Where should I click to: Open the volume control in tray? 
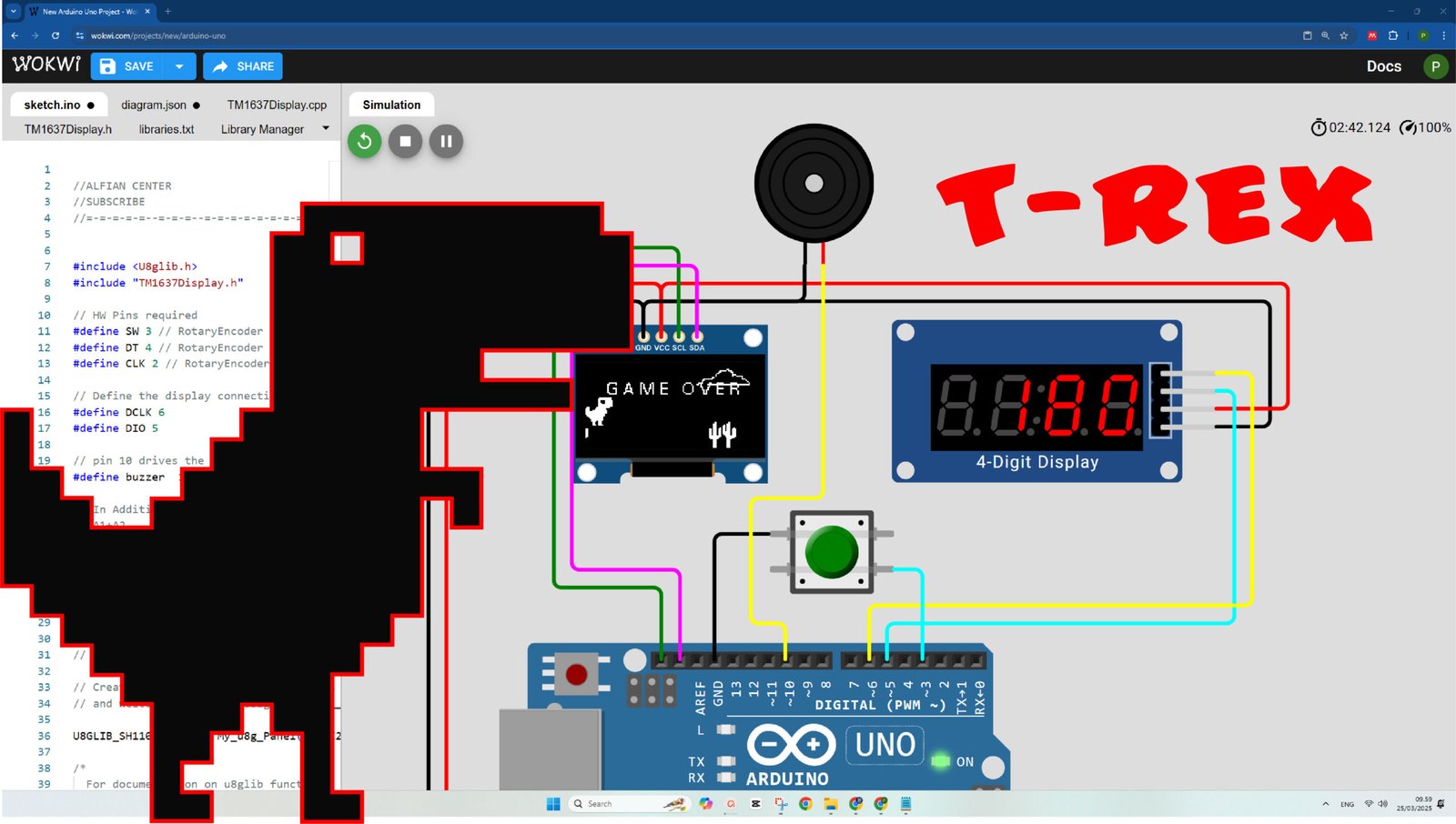pos(1382,804)
